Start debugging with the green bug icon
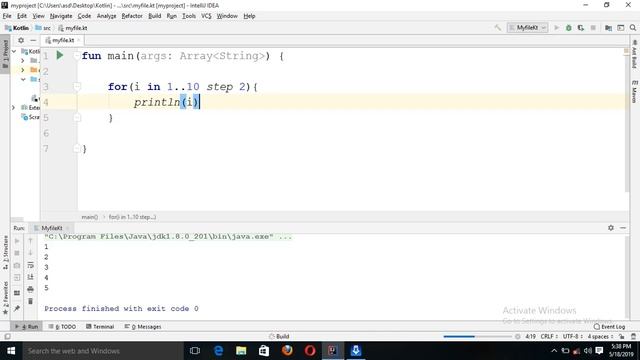This screenshot has width=640, height=360. (x=569, y=28)
